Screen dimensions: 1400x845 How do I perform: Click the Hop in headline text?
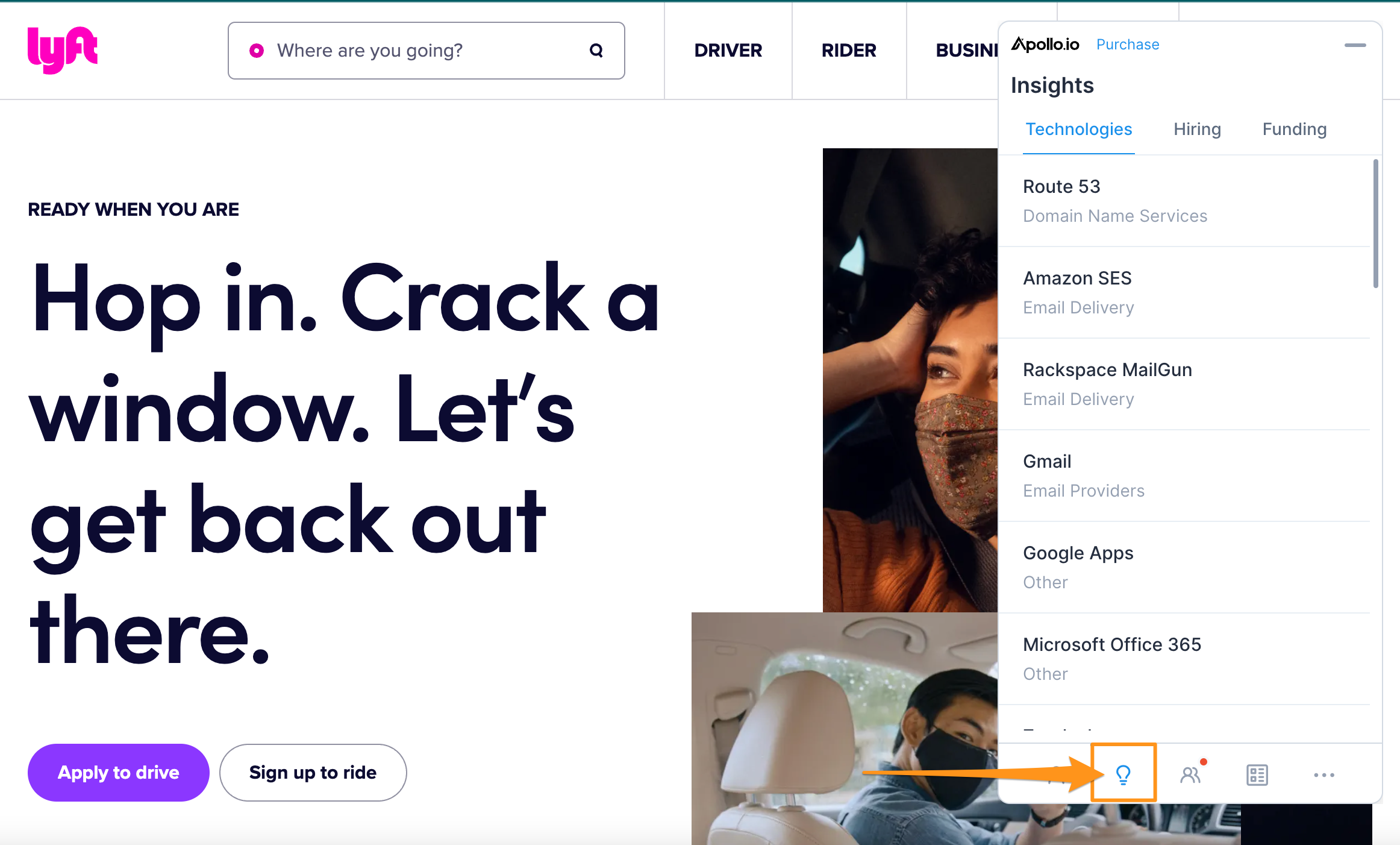click(x=345, y=463)
